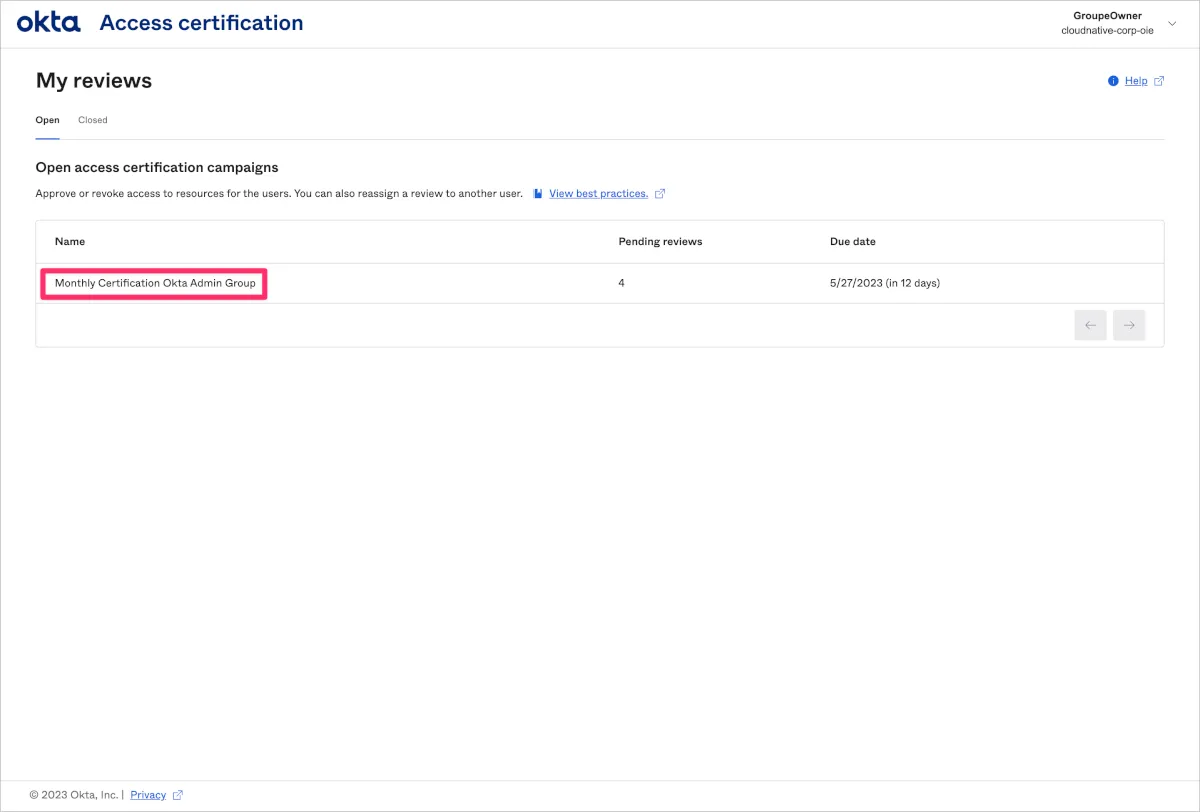Click the Name column header
1200x812 pixels.
tap(70, 242)
